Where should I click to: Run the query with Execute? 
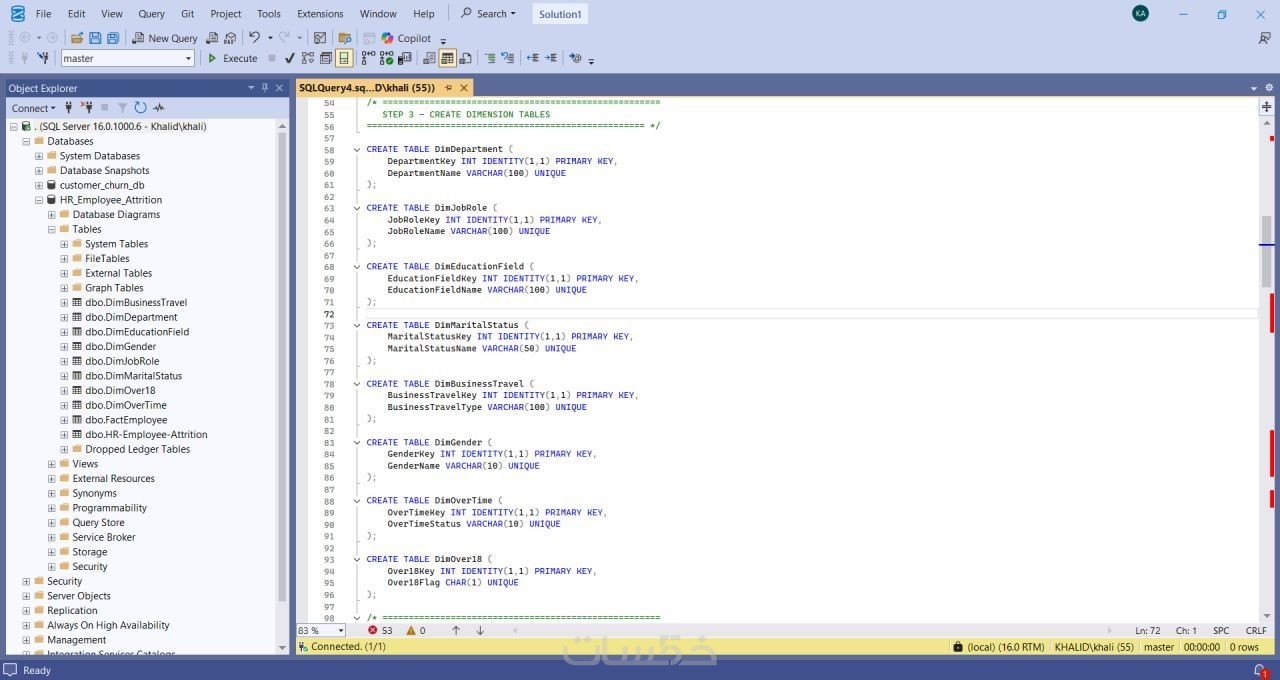coord(233,58)
